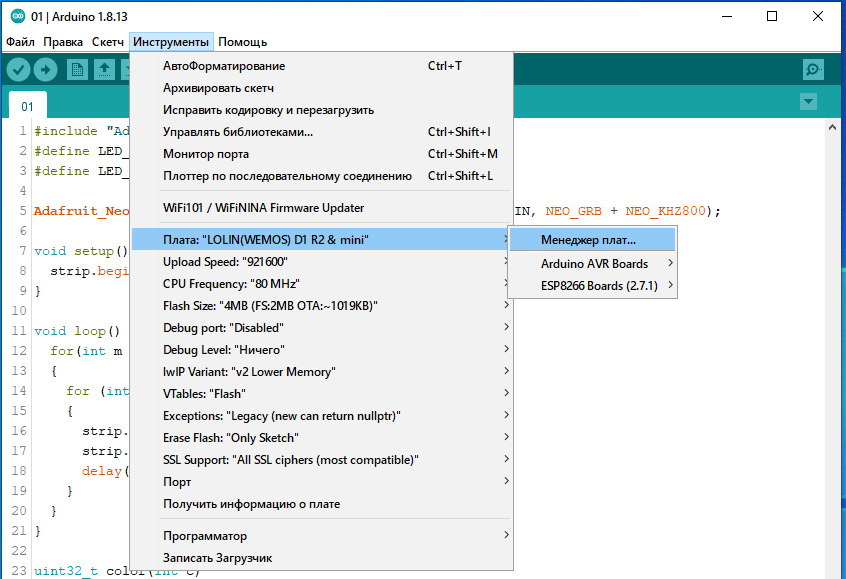
Task: Maximize the Arduino window
Action: [771, 17]
